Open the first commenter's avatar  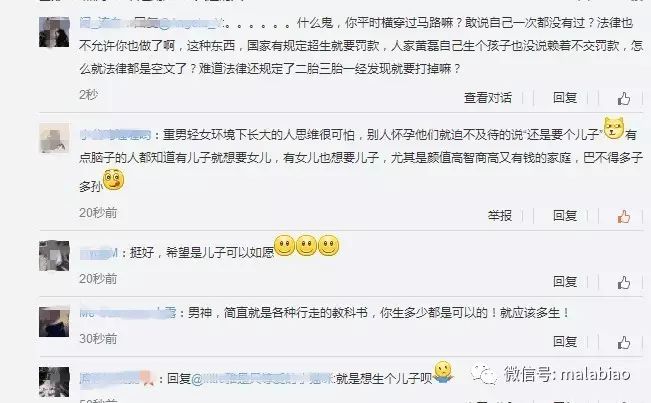[54, 32]
